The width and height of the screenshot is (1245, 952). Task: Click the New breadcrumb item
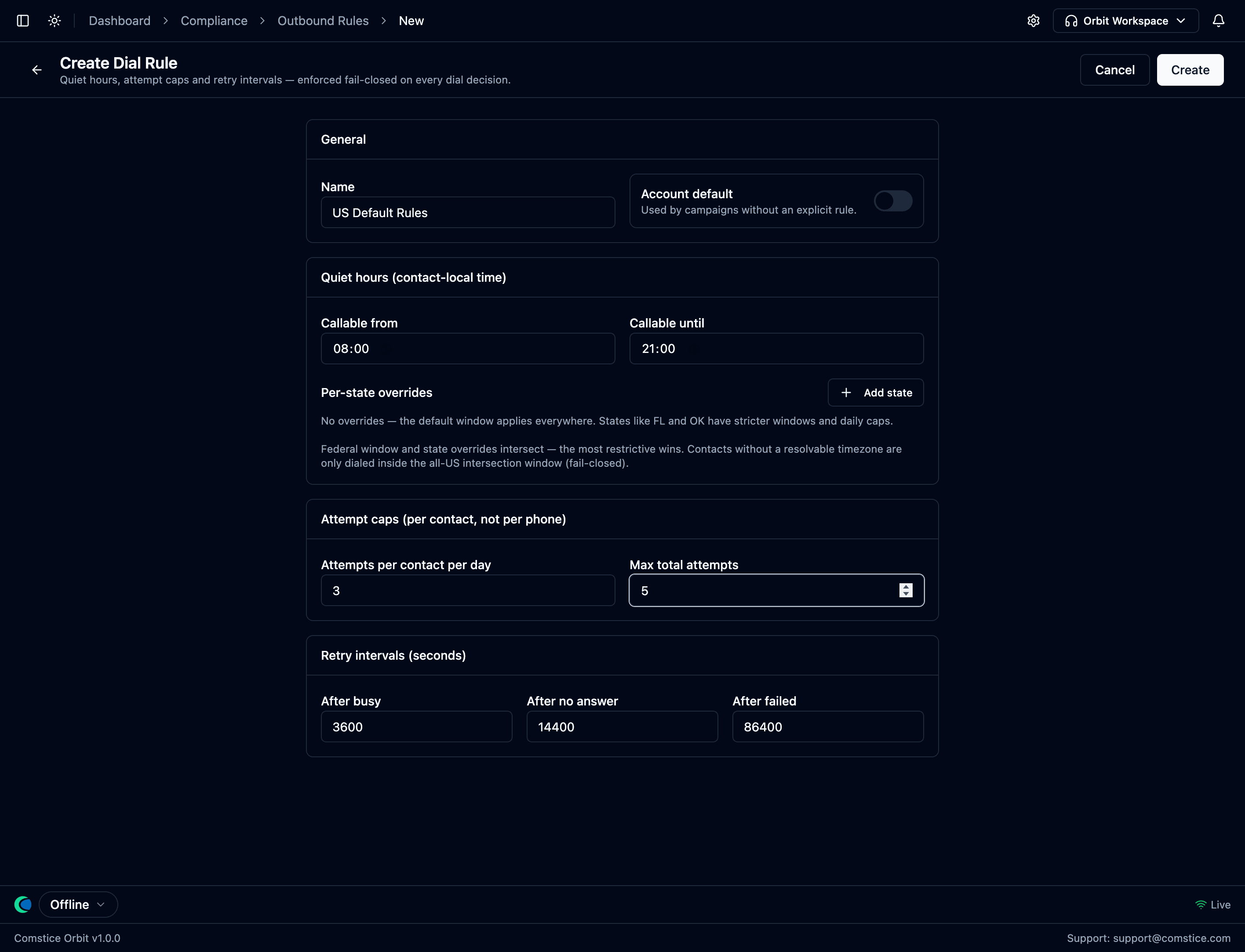411,21
